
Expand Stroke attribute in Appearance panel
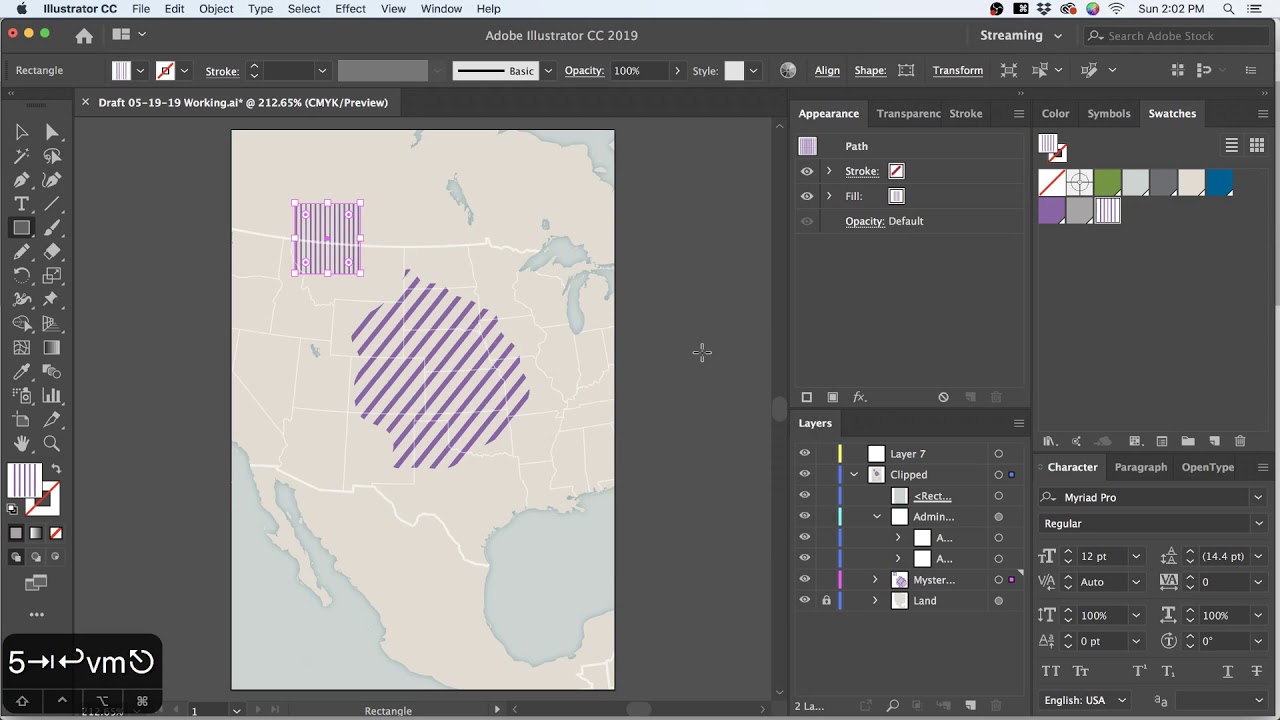(829, 171)
